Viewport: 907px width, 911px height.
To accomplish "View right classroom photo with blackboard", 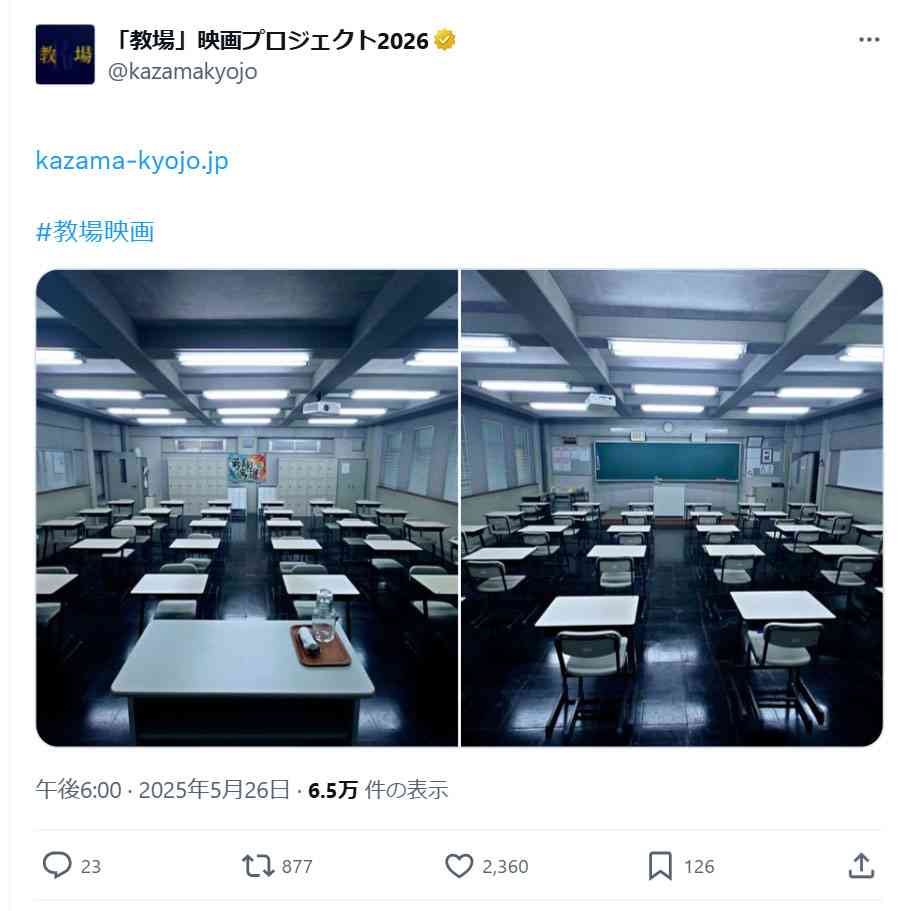I will pos(672,508).
